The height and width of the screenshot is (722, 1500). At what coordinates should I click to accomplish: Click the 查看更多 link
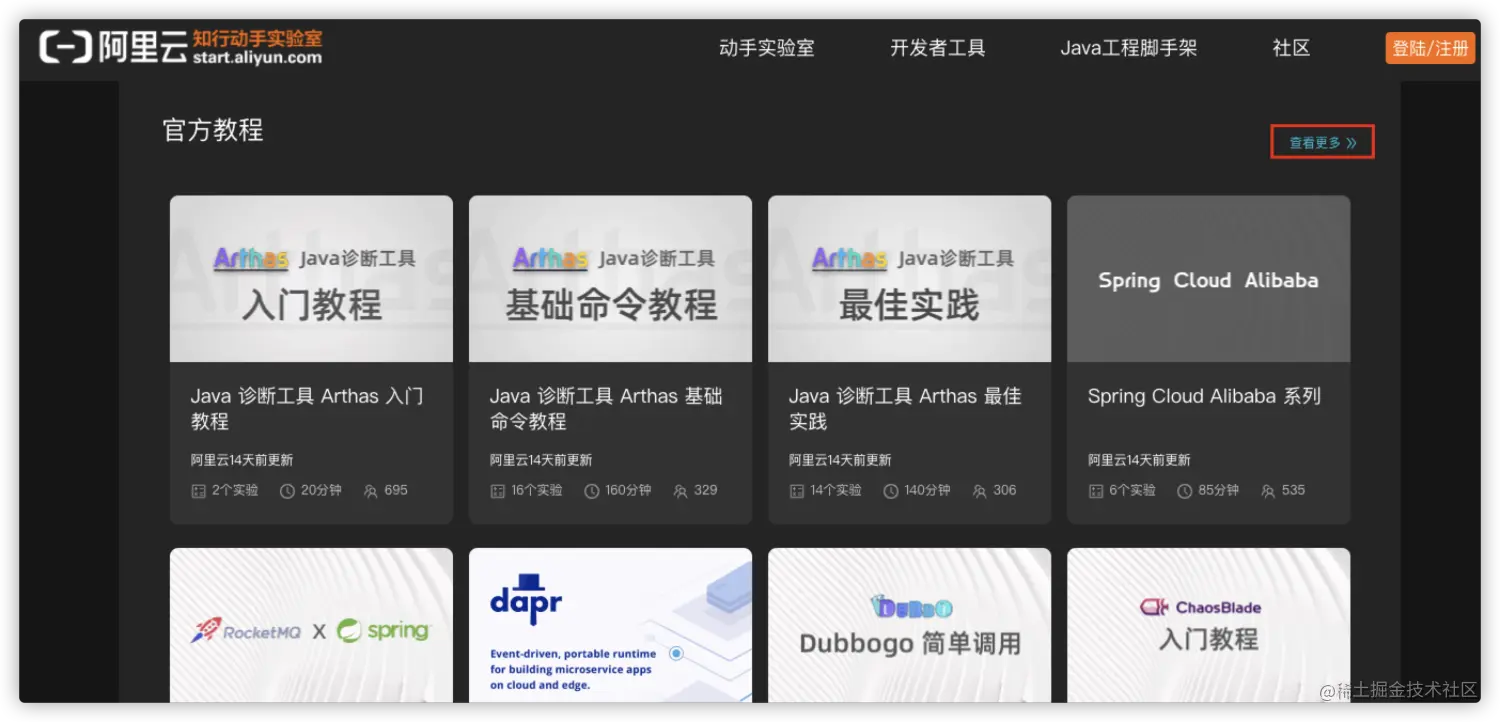(1322, 142)
